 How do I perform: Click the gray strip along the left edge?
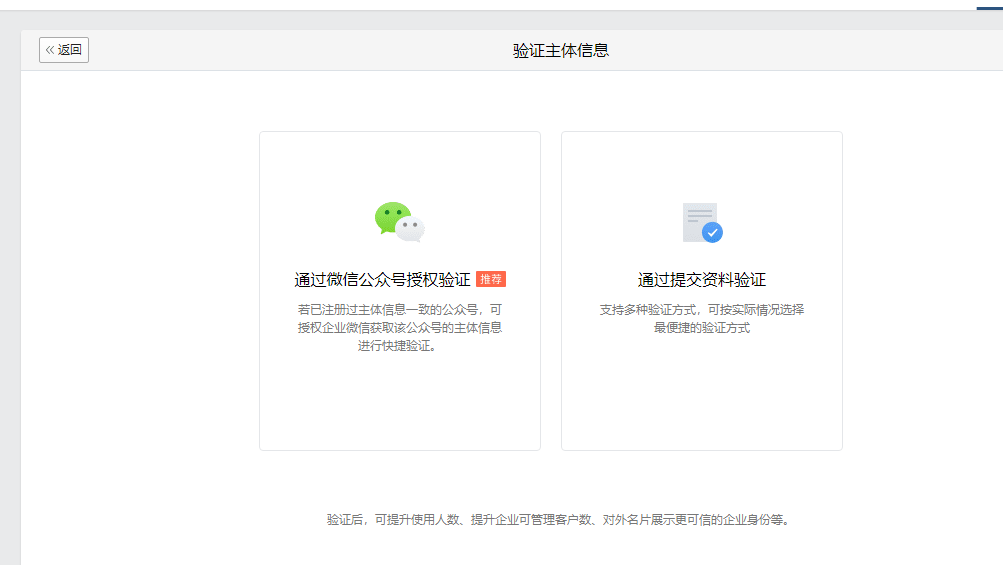[x=10, y=300]
